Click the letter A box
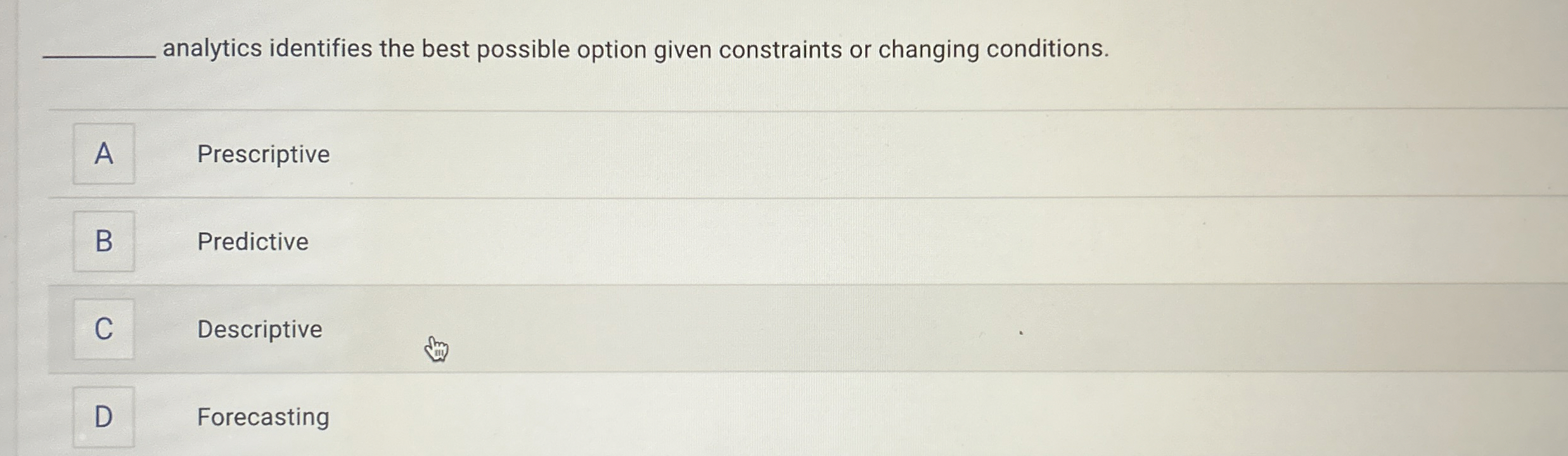Screen dimensions: 1568x456 pyautogui.click(x=103, y=155)
